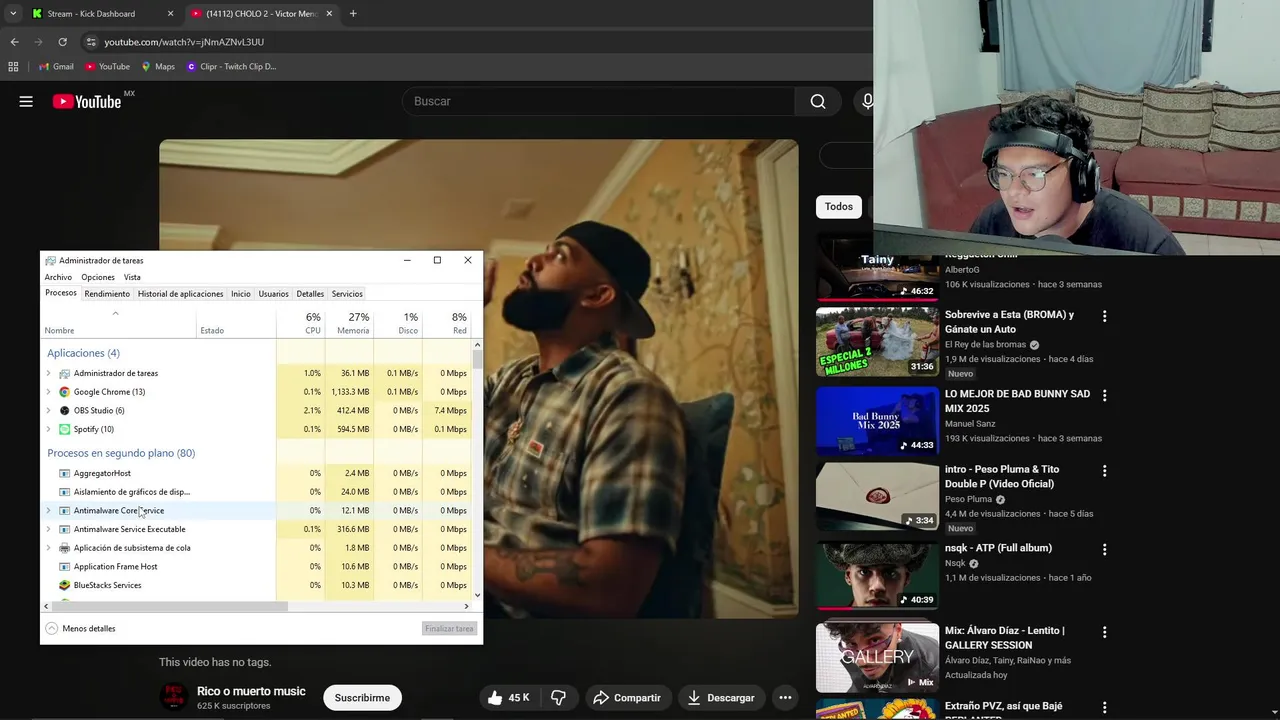Open Clipr - Twitch Clip bookmark

tap(231, 67)
